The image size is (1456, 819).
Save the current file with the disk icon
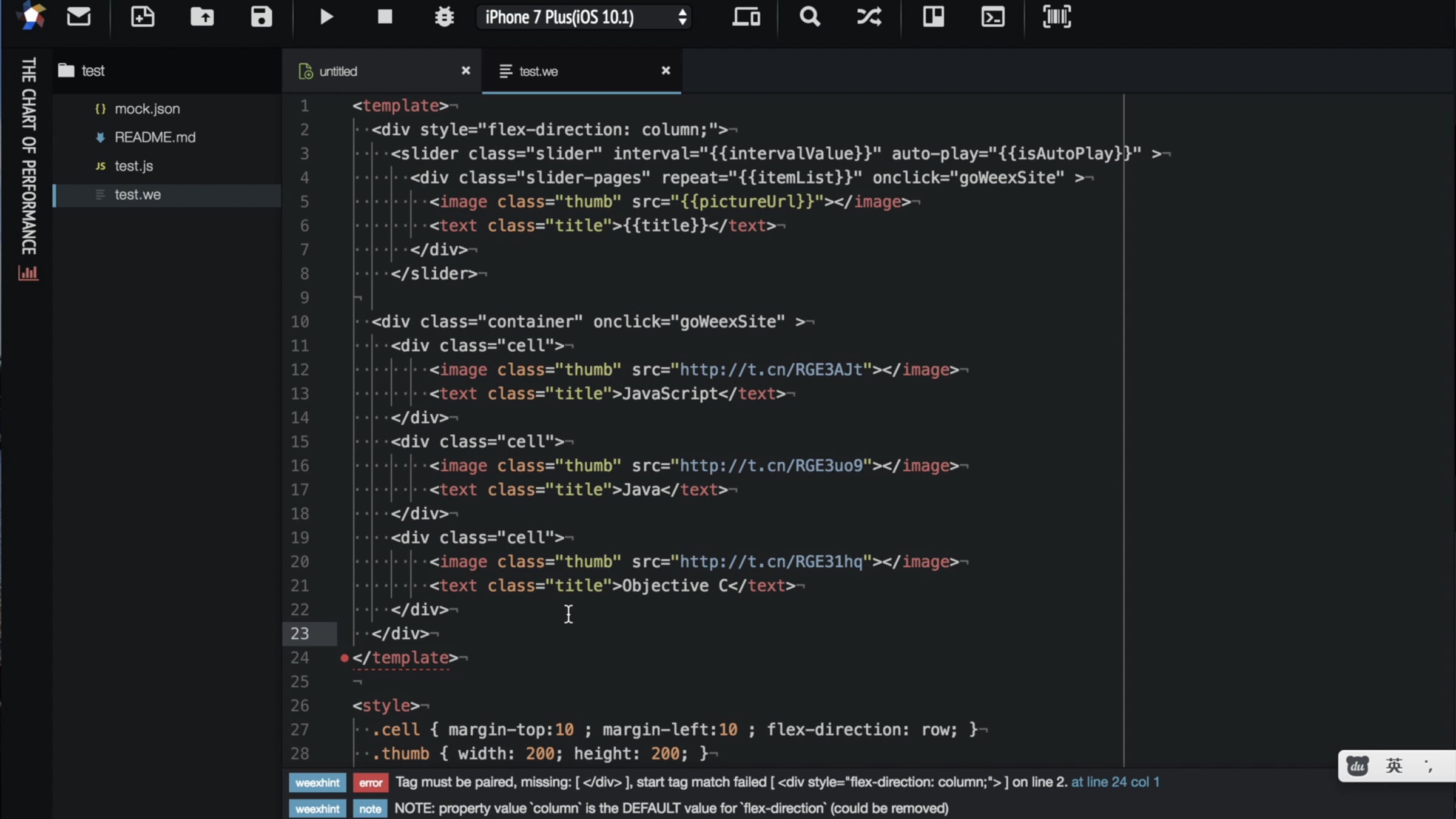[261, 16]
